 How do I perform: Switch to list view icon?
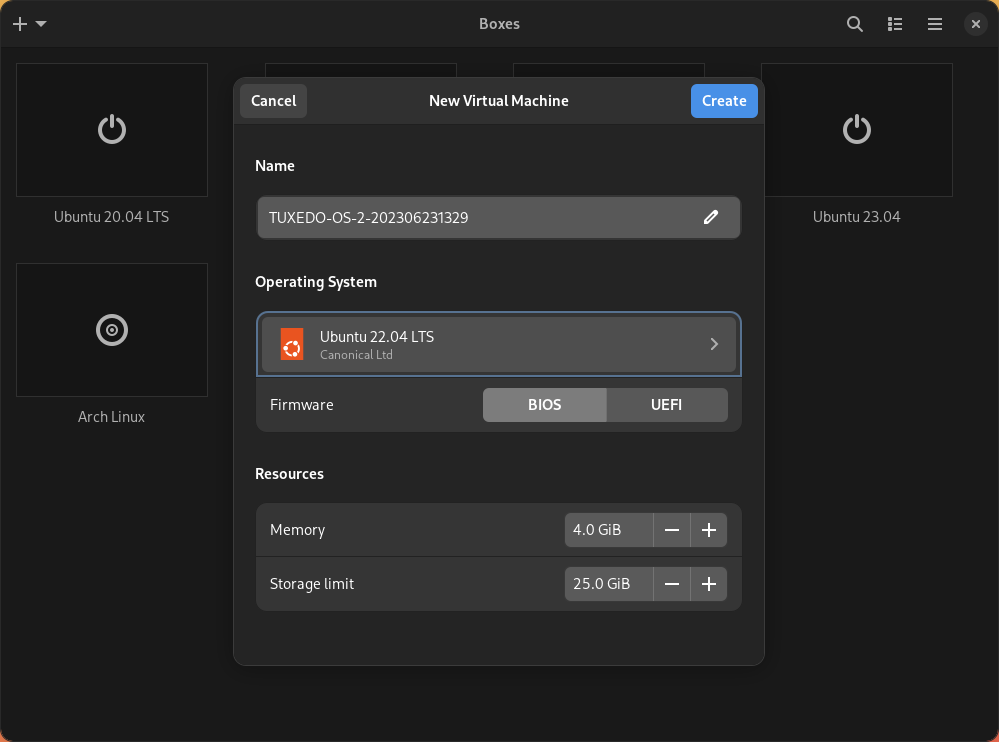coord(895,24)
